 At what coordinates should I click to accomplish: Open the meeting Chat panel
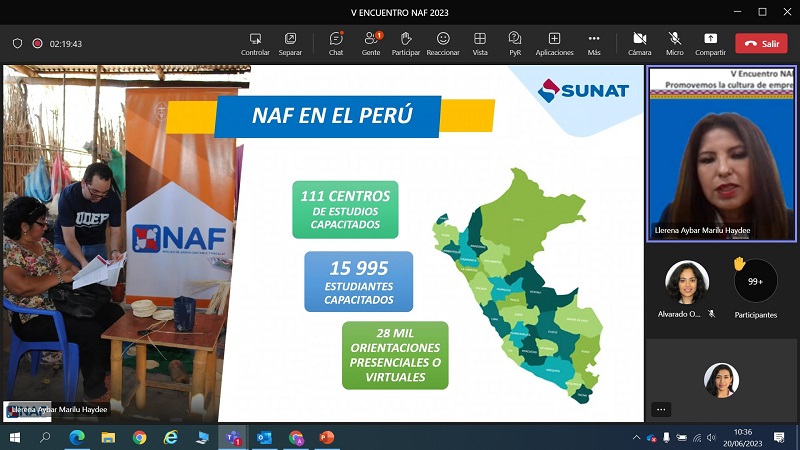click(336, 44)
